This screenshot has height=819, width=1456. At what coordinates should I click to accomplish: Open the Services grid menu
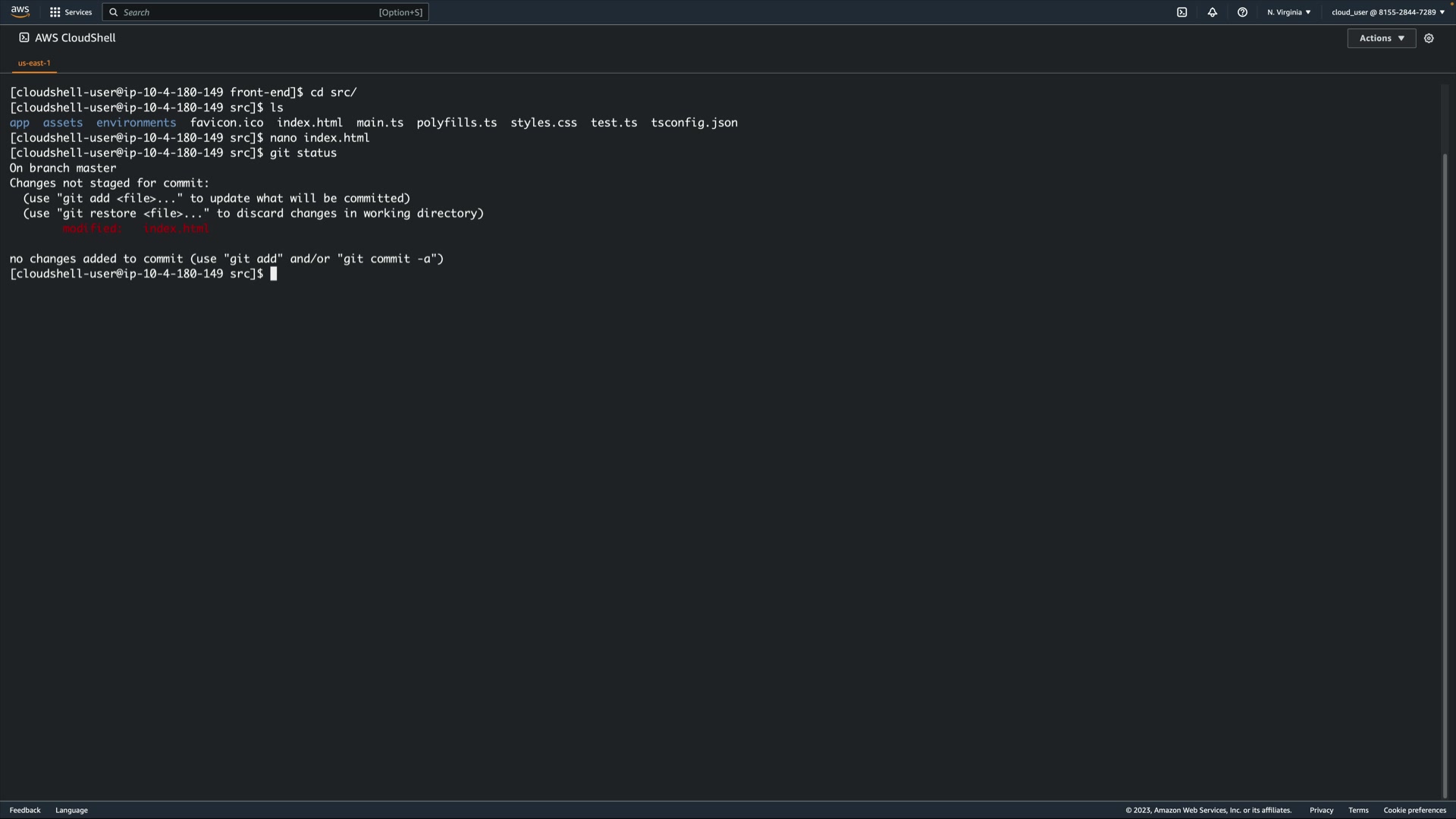(x=55, y=12)
